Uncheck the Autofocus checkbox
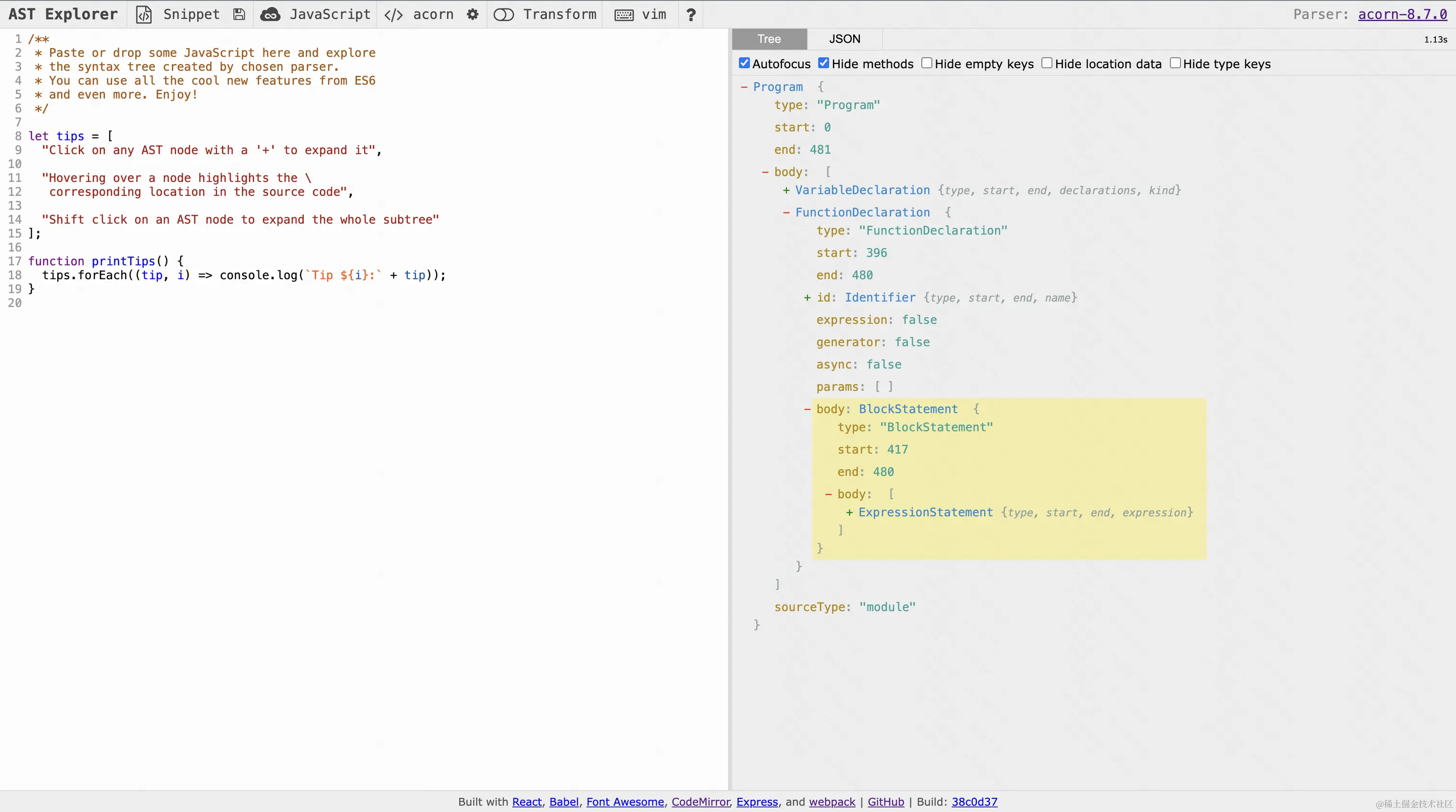The height and width of the screenshot is (812, 1456). 744,63
